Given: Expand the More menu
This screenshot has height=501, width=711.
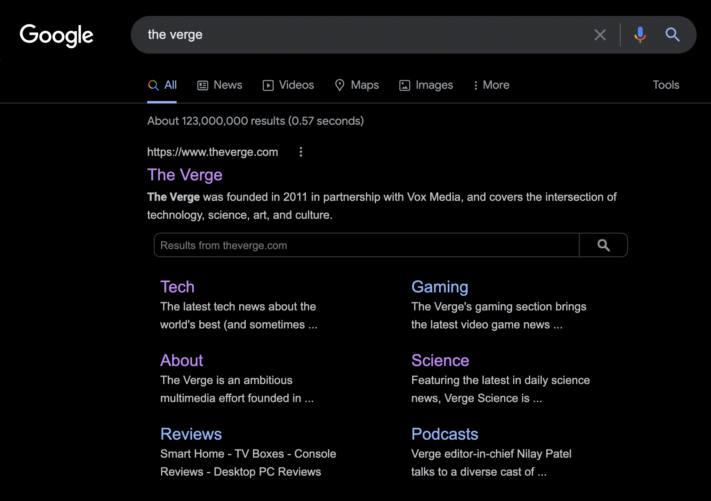Looking at the screenshot, I should click(x=491, y=85).
